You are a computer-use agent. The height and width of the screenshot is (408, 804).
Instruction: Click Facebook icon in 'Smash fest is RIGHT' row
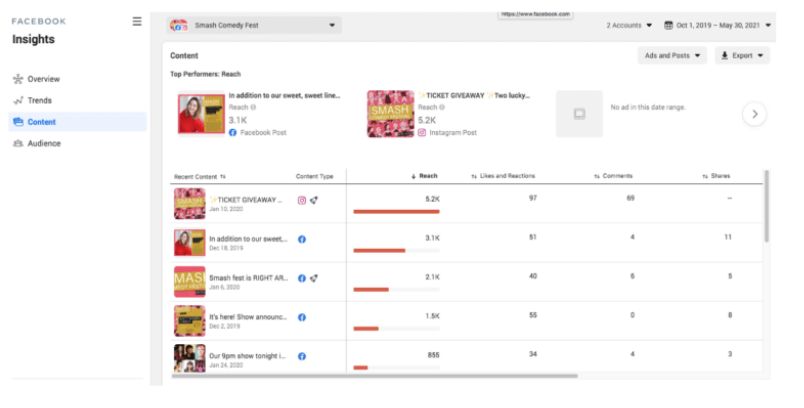click(x=302, y=278)
